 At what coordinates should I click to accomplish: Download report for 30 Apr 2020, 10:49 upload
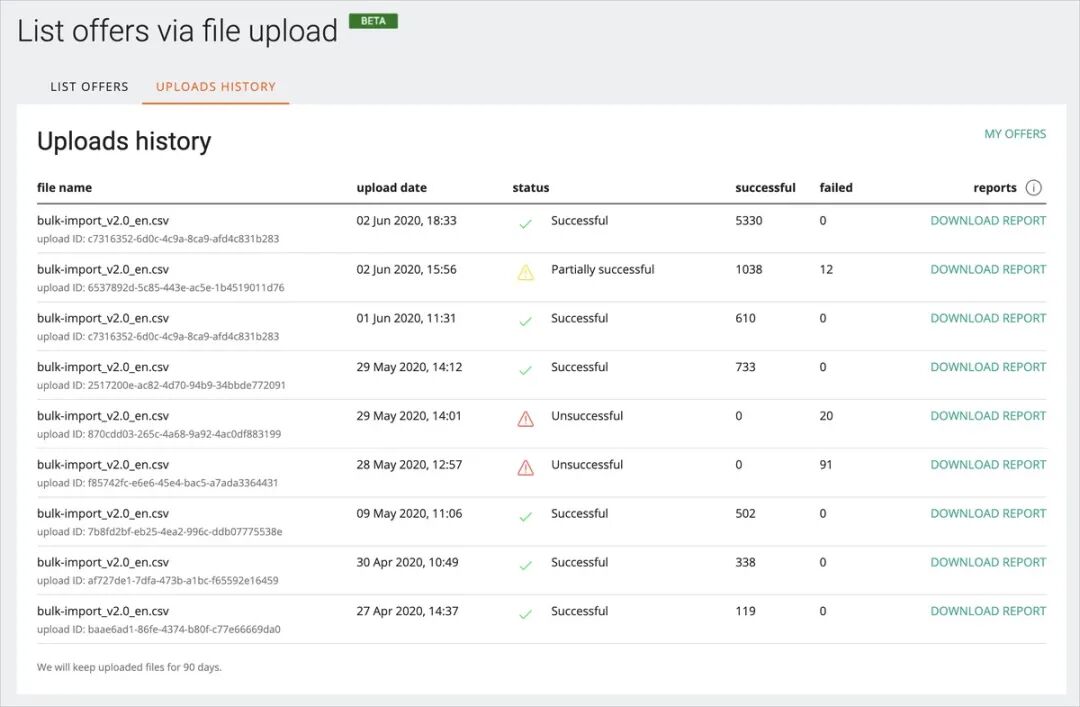[x=988, y=562]
